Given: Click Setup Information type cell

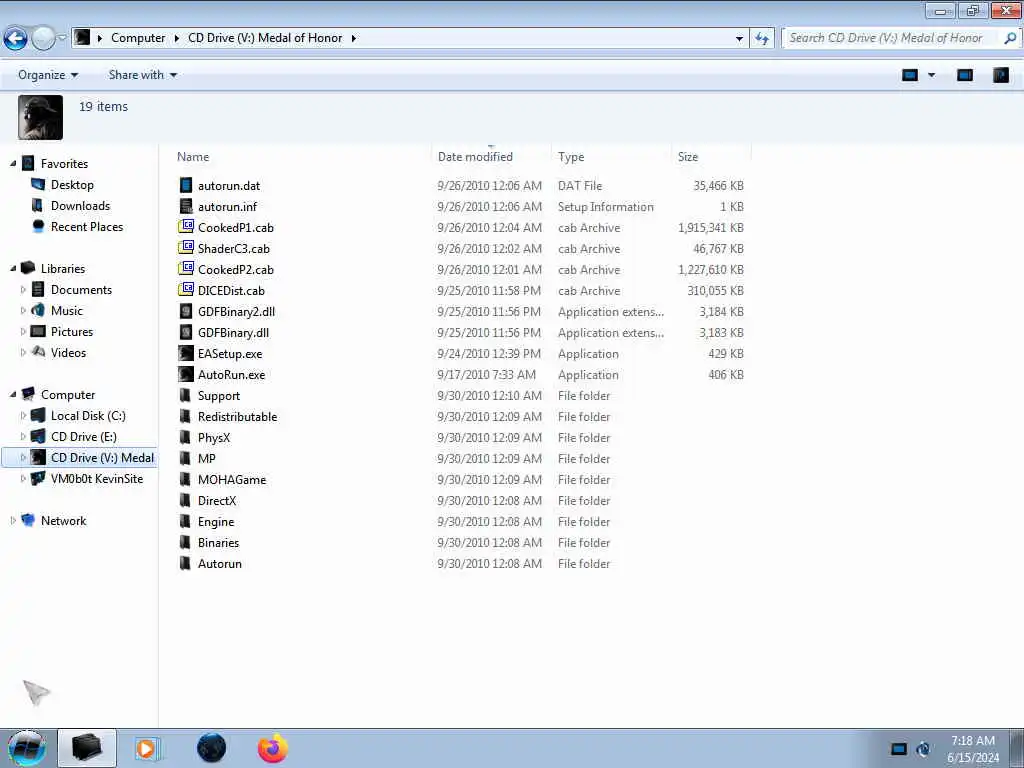Looking at the screenshot, I should 605,207.
